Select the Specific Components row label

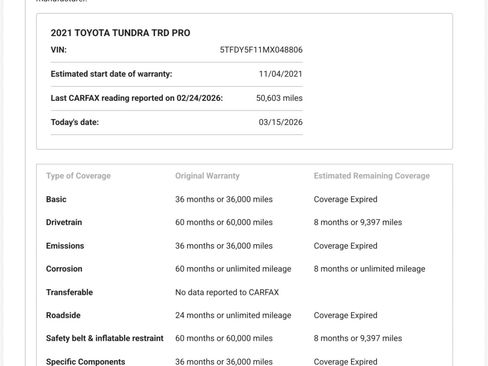(86, 361)
